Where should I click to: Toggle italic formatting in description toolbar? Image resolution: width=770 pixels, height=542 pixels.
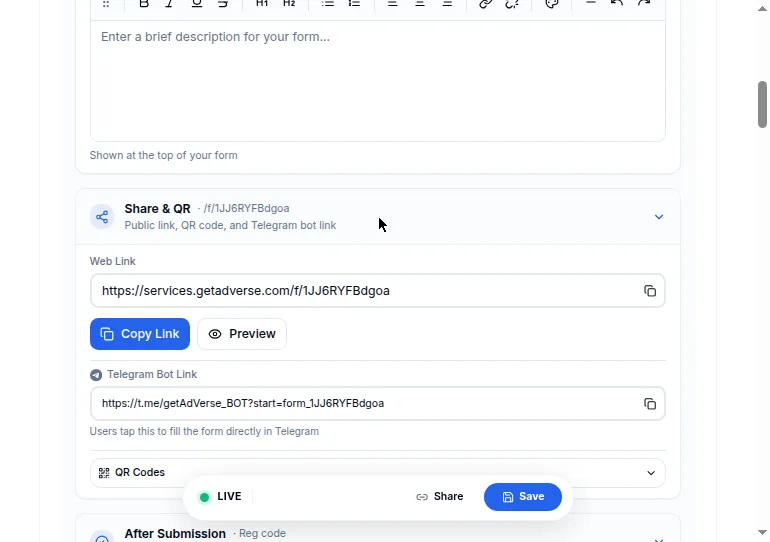point(169,4)
